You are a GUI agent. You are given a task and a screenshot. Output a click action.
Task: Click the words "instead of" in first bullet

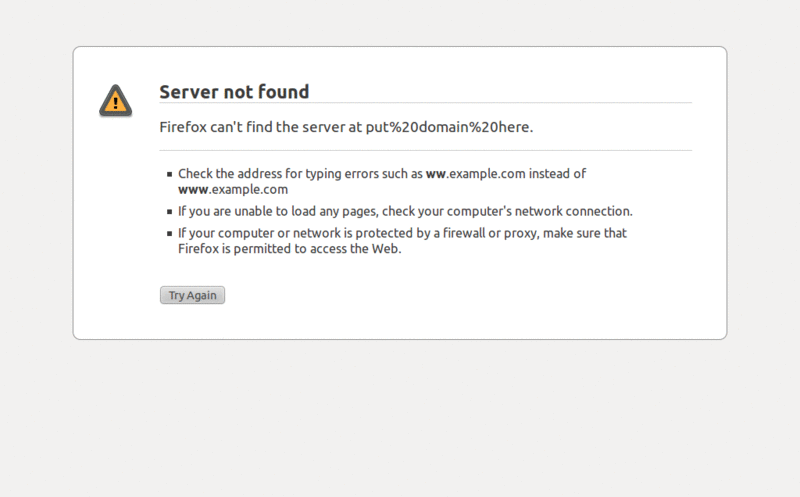tap(557, 173)
